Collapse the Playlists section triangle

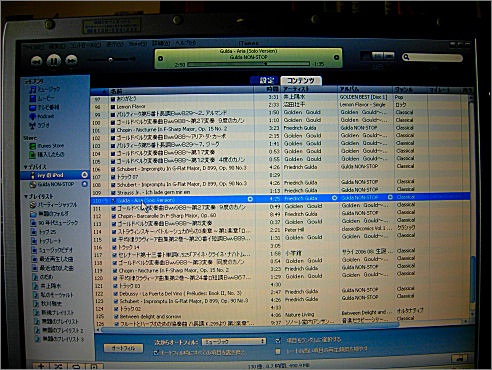click(26, 197)
